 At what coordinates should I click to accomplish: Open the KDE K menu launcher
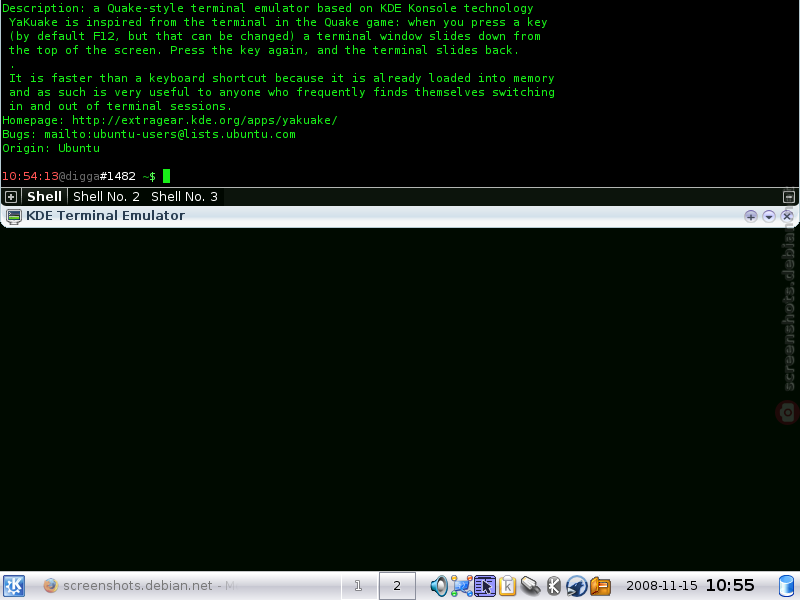point(14,586)
